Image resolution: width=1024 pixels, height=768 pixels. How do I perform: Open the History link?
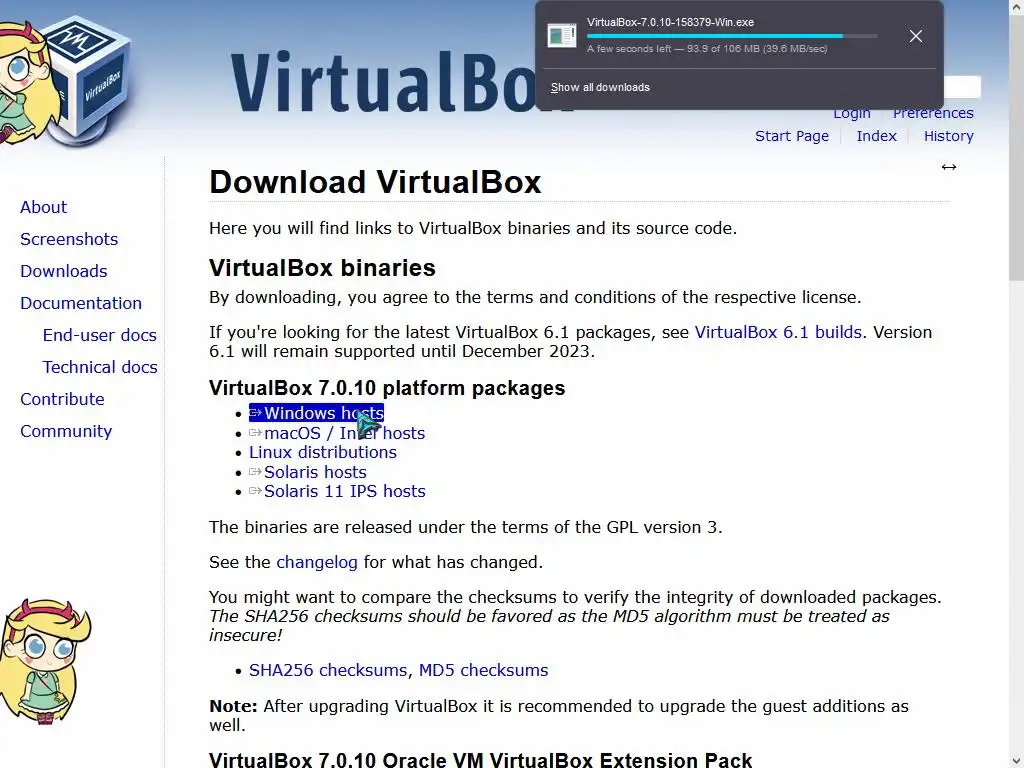(x=948, y=136)
